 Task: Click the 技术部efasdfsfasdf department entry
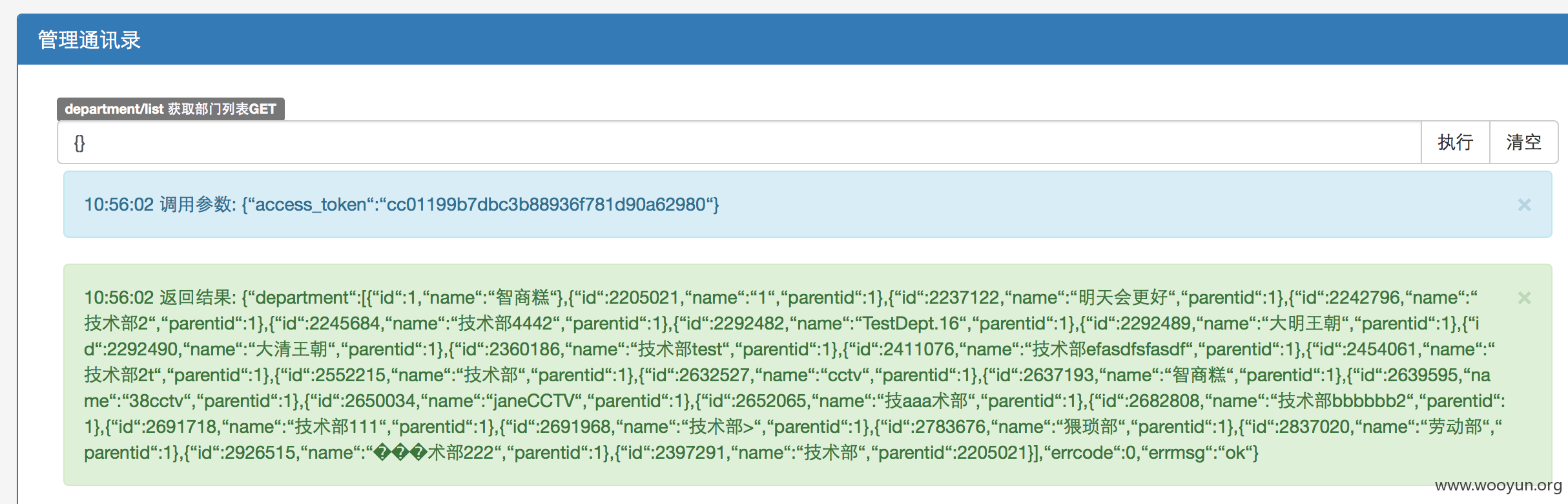(1109, 350)
